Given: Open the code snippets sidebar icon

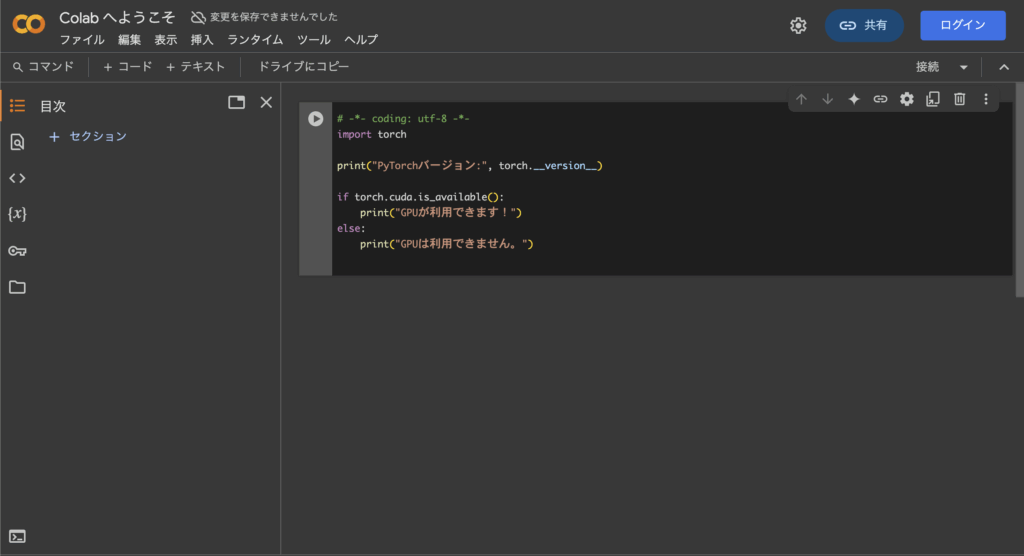Looking at the screenshot, I should (17, 178).
